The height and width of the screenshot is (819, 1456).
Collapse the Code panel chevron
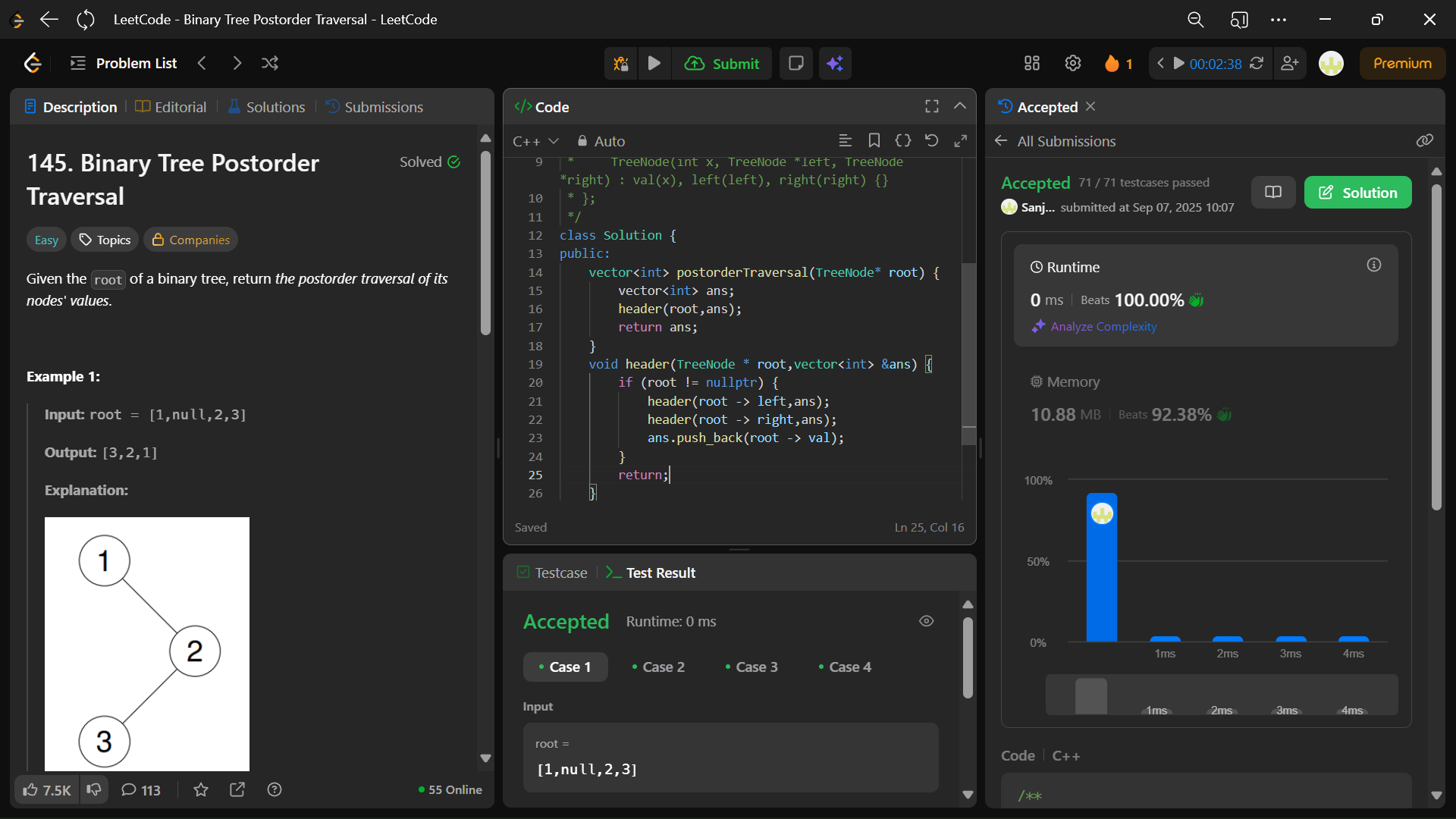pos(960,106)
